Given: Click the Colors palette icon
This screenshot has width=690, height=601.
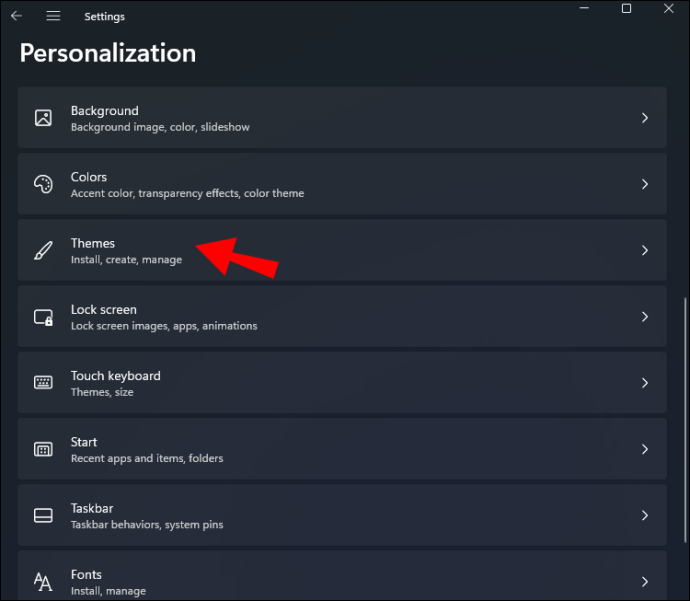Looking at the screenshot, I should coord(43,184).
